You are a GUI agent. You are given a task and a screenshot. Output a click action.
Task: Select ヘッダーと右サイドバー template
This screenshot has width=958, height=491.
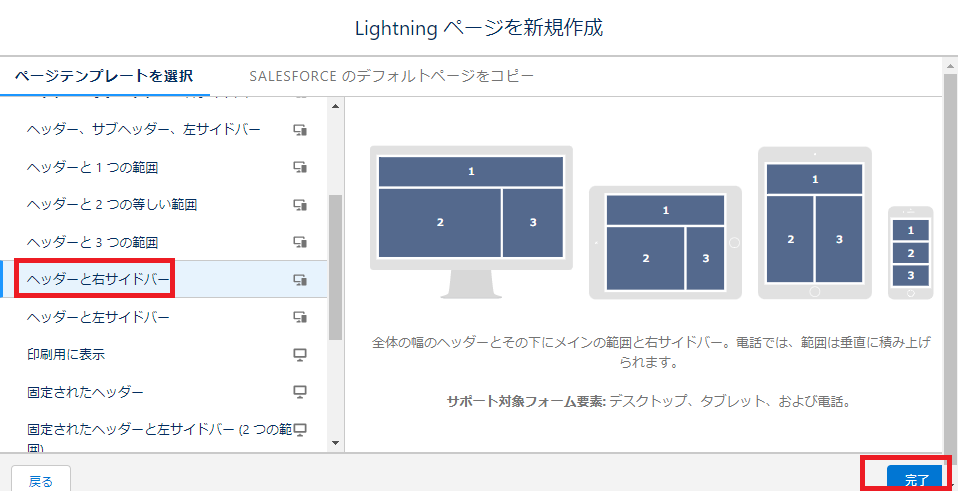[x=164, y=279]
